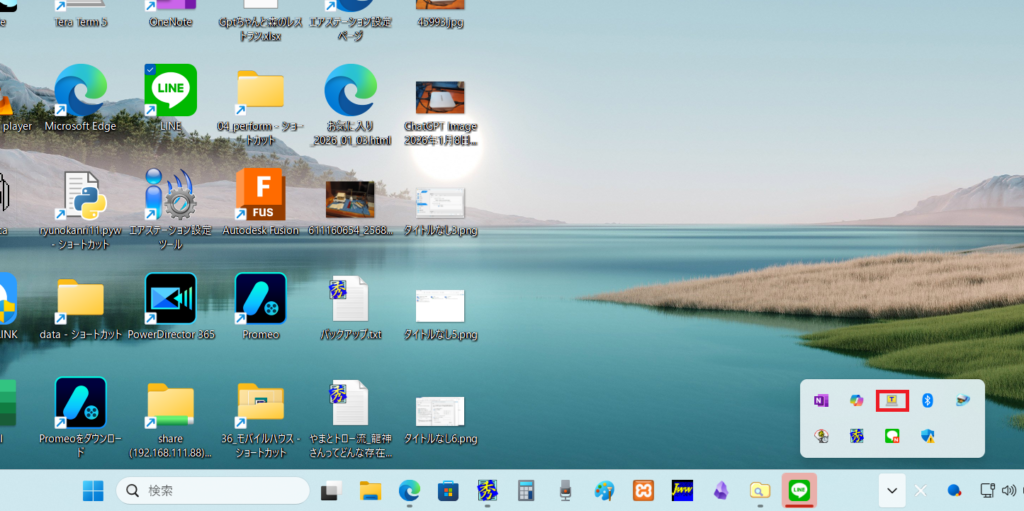Viewport: 1024px width, 511px height.
Task: Switch to the LINE app on taskbar
Action: (x=798, y=490)
